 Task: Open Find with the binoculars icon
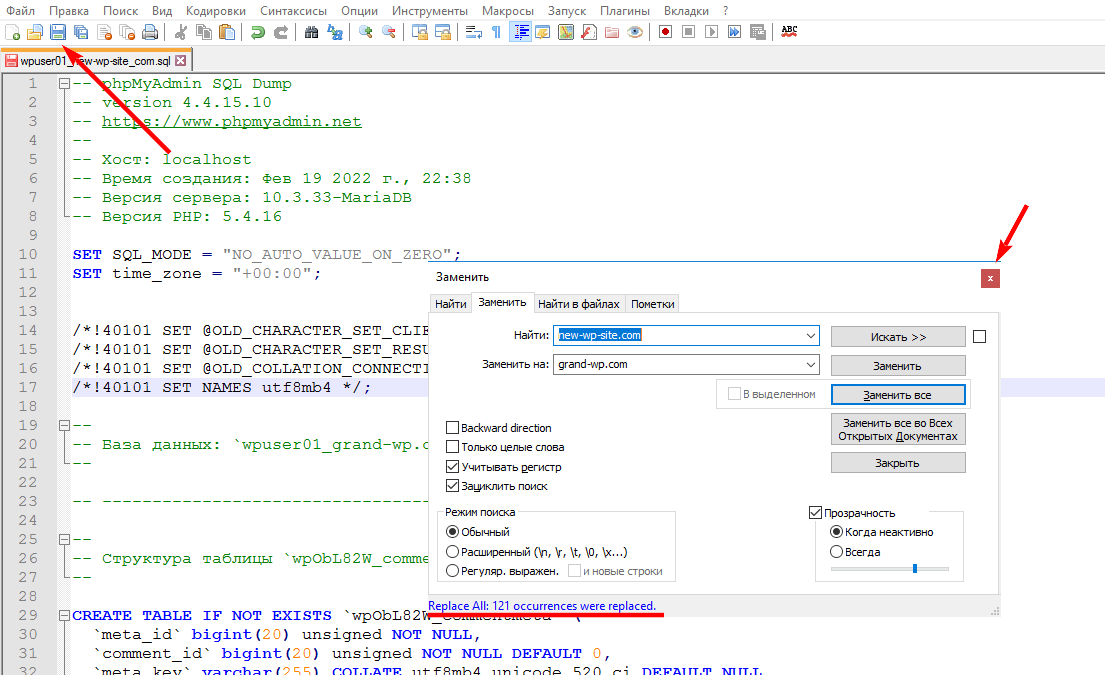click(311, 32)
